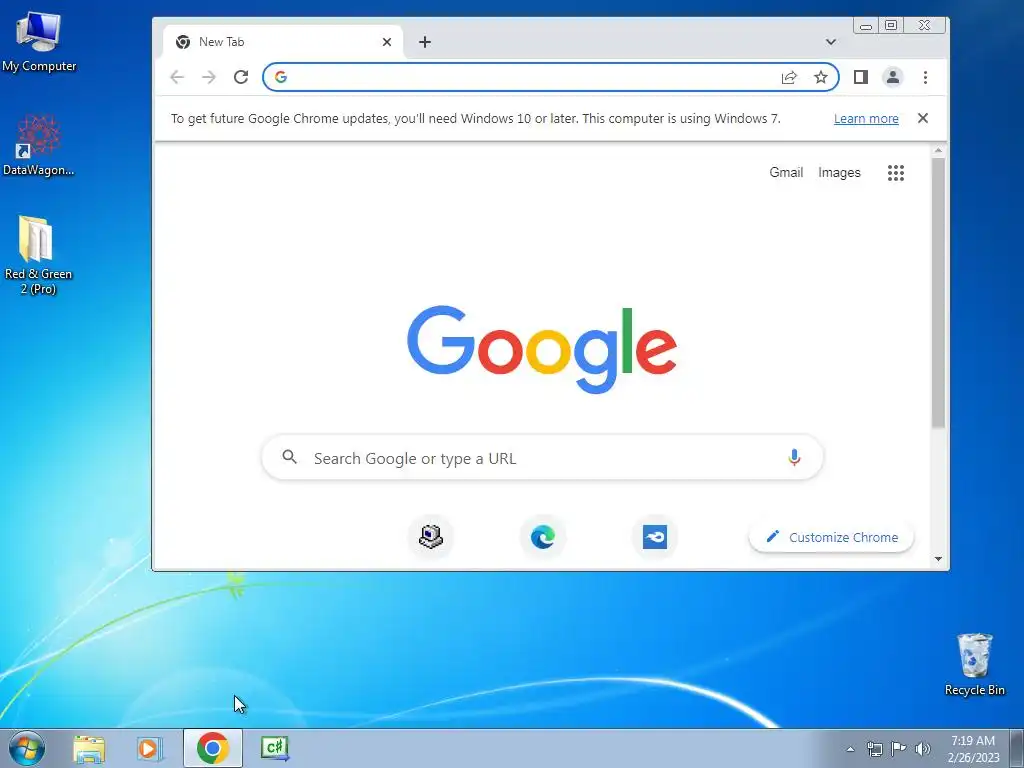Open the blue square shortcut tile
The height and width of the screenshot is (768, 1024).
655,537
